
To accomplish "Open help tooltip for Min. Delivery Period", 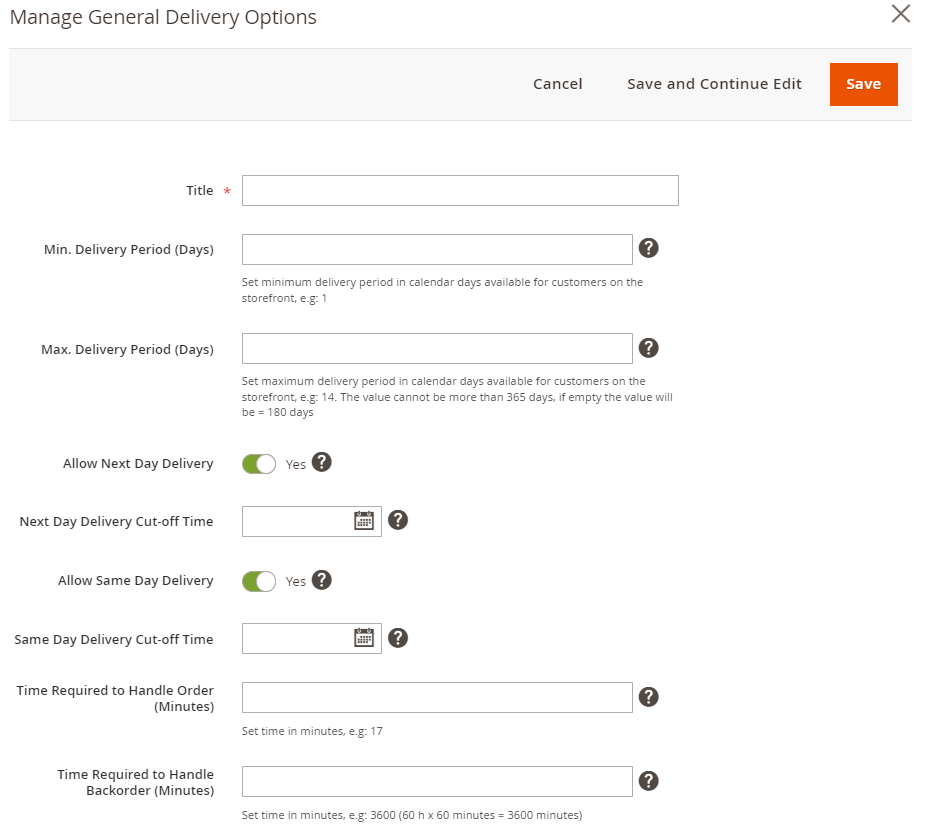I will coord(648,248).
